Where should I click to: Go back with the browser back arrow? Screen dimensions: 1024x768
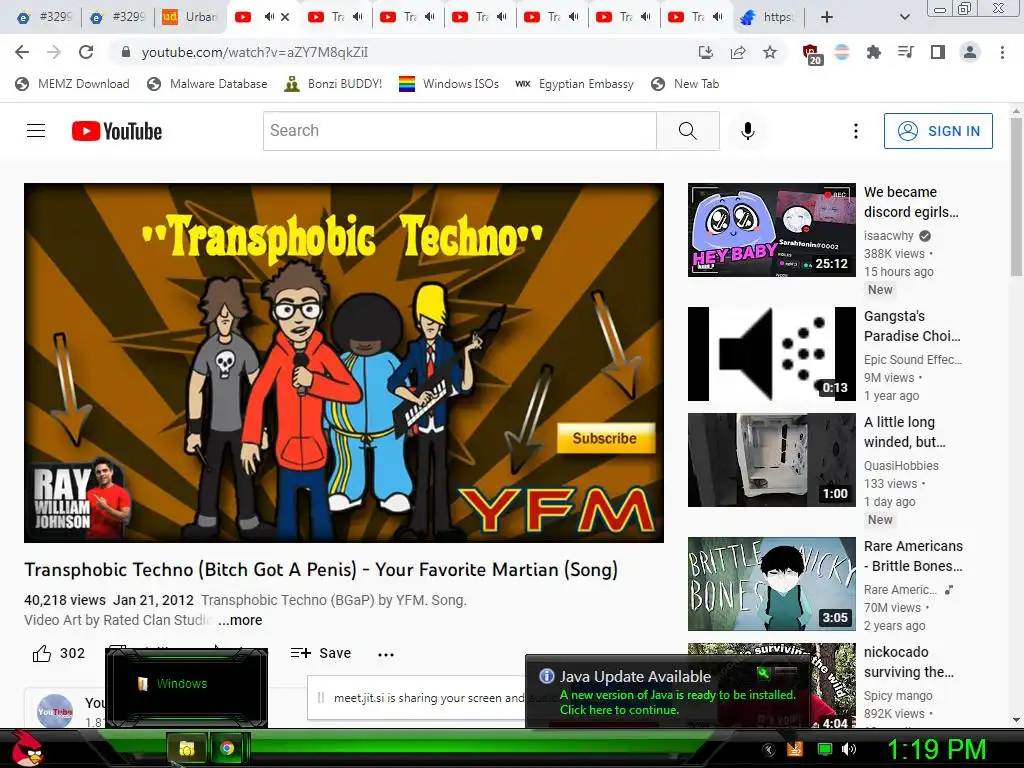[x=22, y=52]
